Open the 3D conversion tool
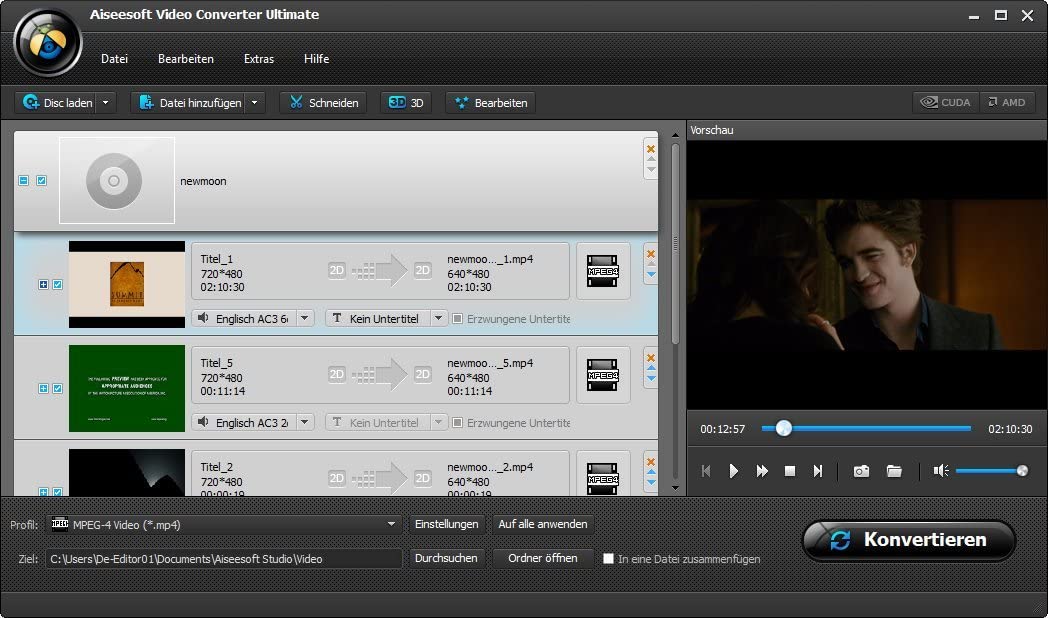 [406, 102]
